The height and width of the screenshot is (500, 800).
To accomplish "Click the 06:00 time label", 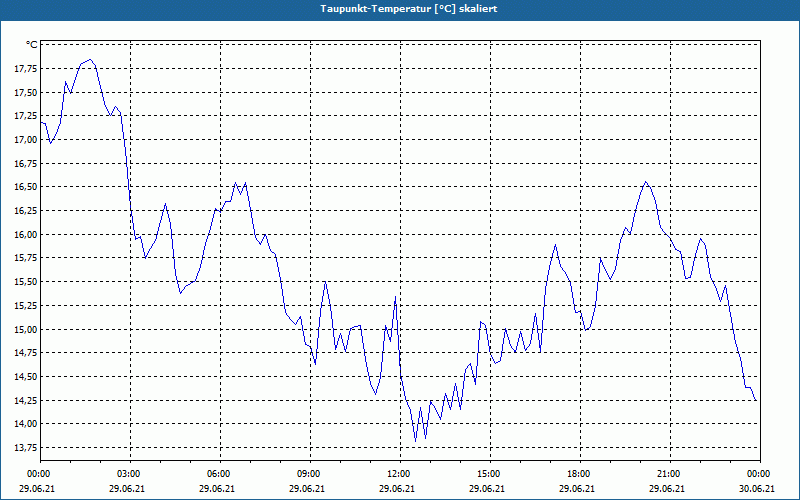I will pos(220,474).
